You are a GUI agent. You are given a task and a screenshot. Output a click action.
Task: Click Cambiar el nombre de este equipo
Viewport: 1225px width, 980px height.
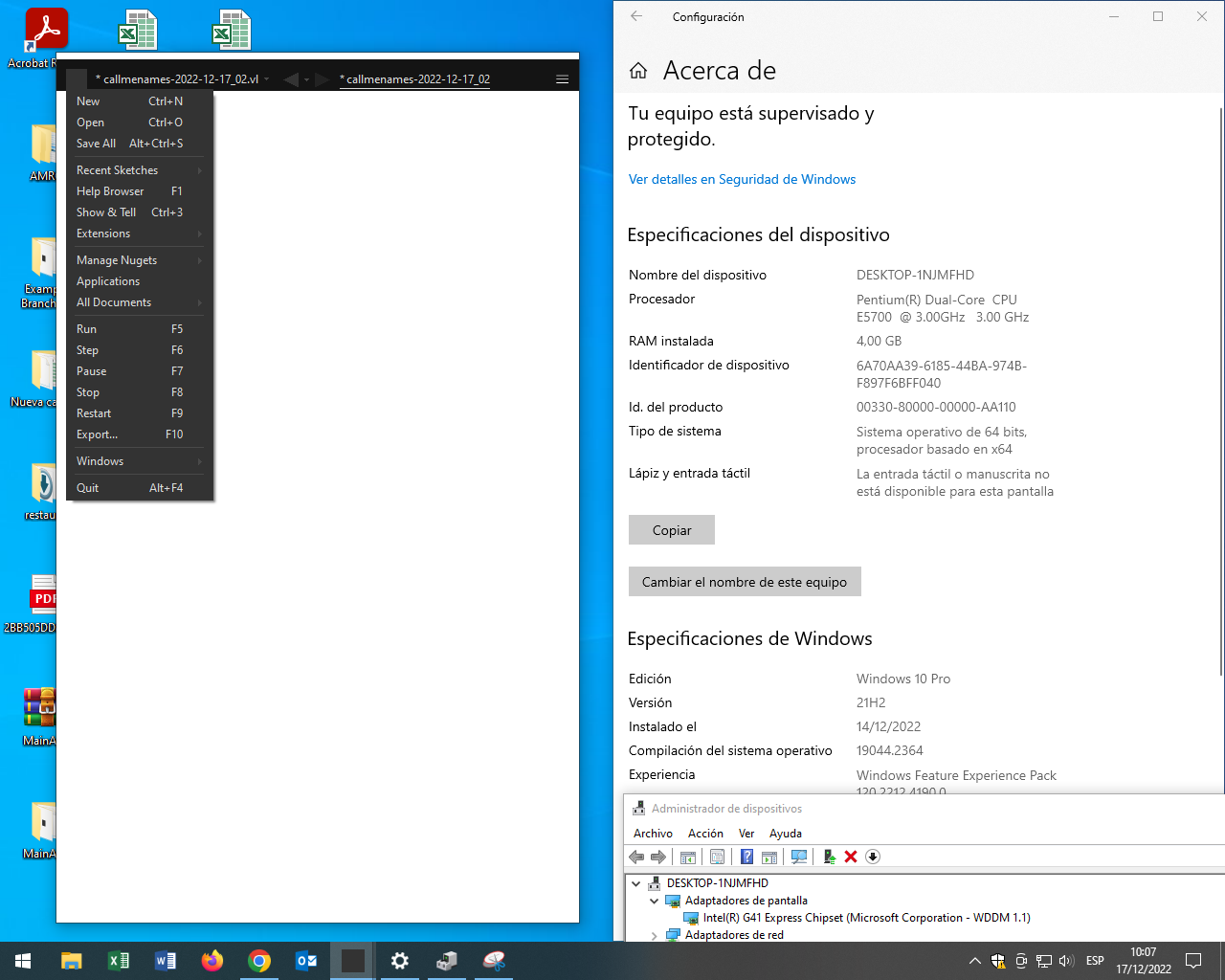(745, 582)
